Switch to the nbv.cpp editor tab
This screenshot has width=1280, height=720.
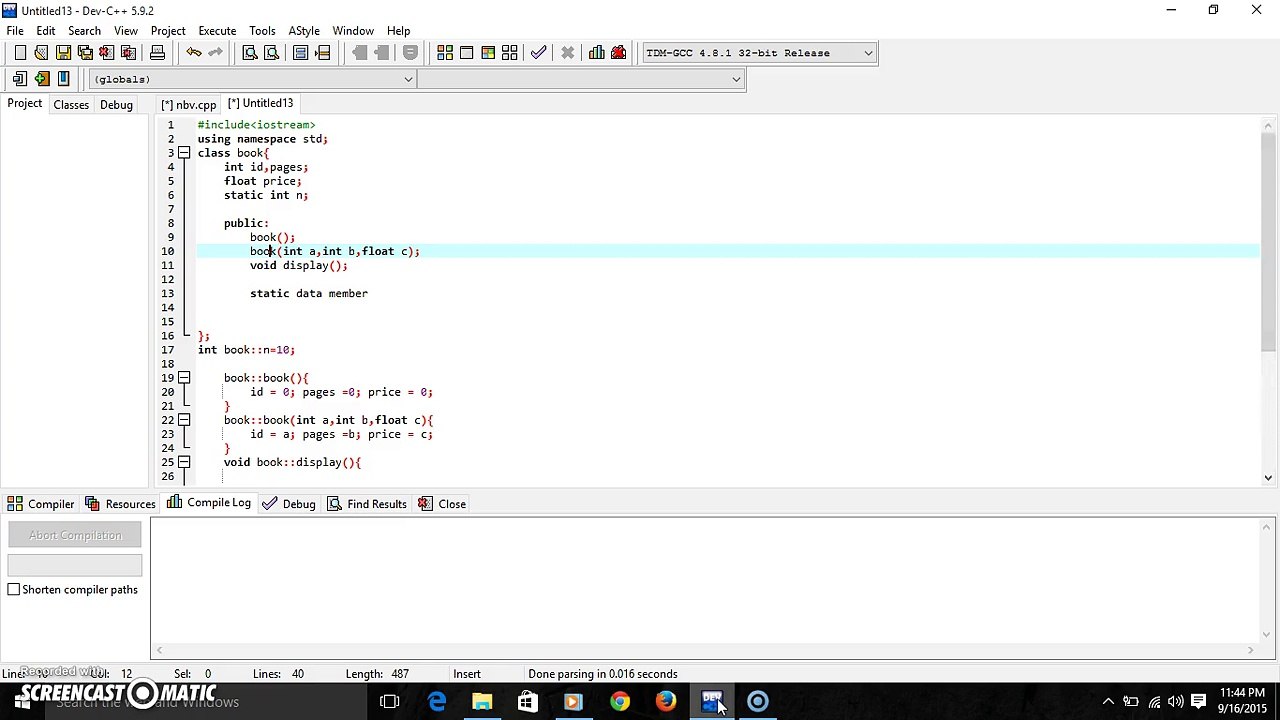(x=188, y=104)
